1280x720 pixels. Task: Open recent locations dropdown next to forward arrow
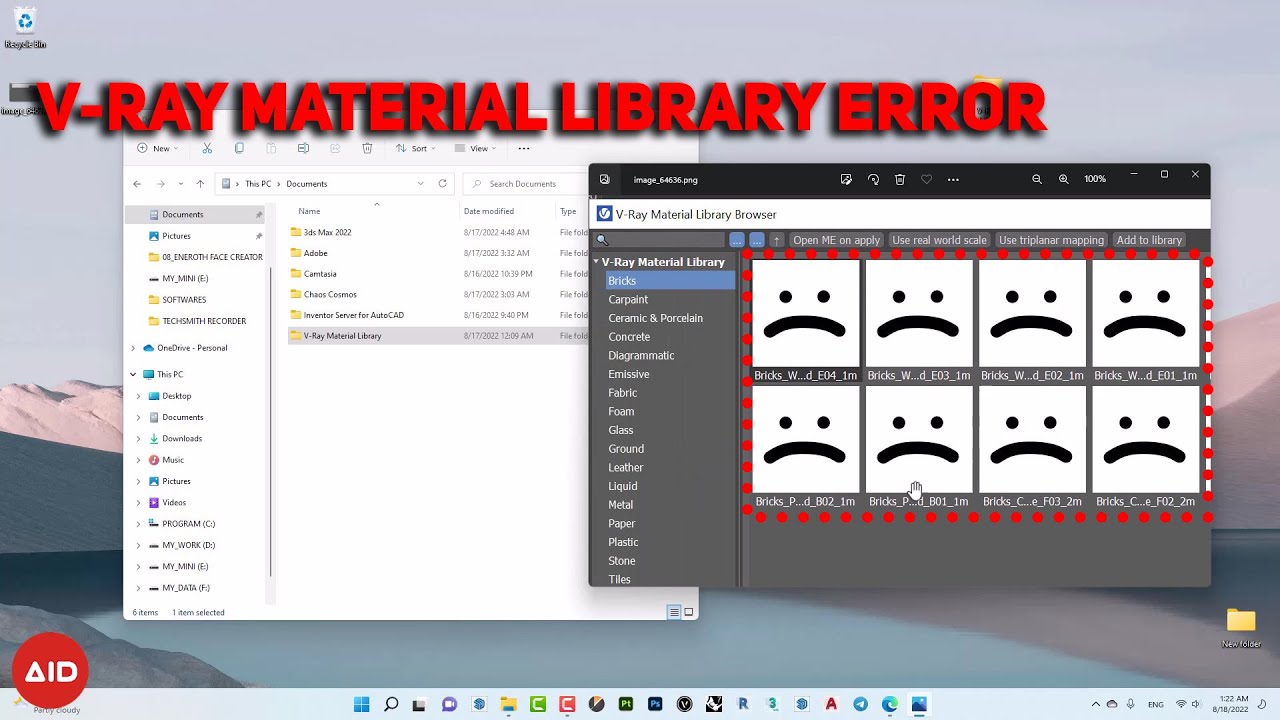[x=181, y=184]
